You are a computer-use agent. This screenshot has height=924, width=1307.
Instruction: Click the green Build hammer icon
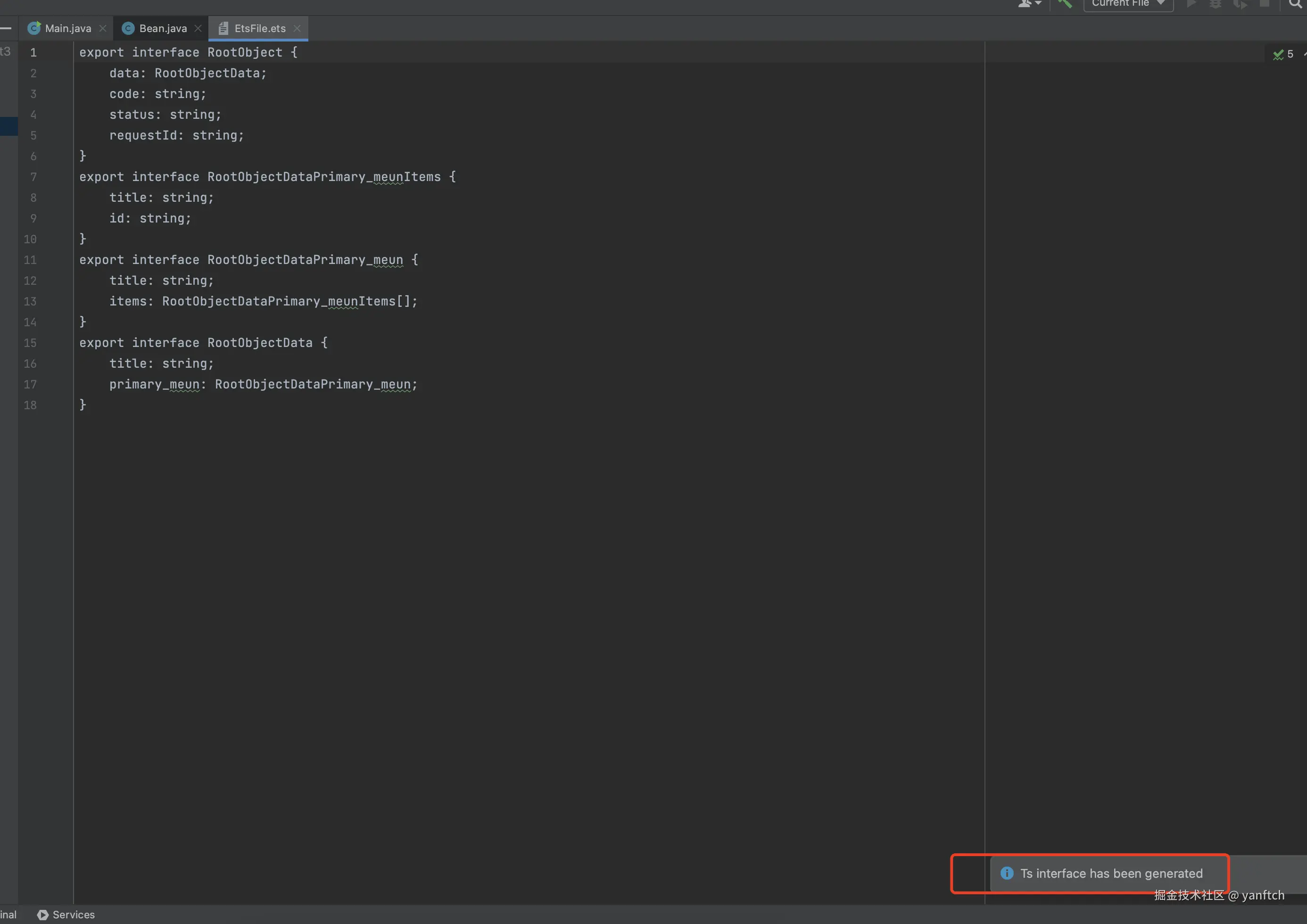1065,3
